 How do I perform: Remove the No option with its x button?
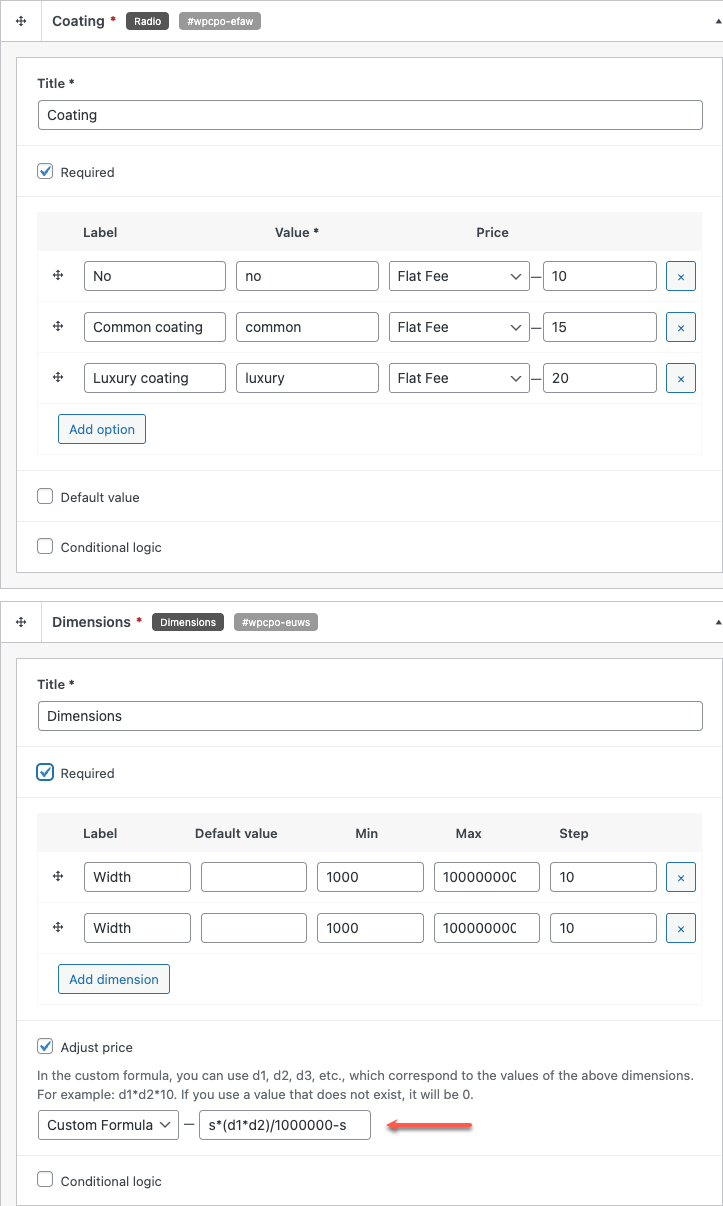[681, 276]
